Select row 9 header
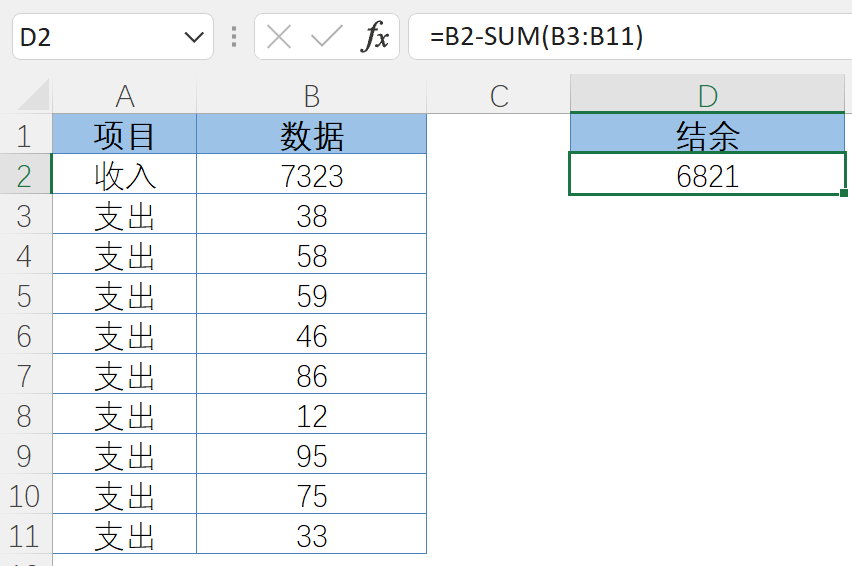Screen dimensions: 852x566 tap(26, 454)
